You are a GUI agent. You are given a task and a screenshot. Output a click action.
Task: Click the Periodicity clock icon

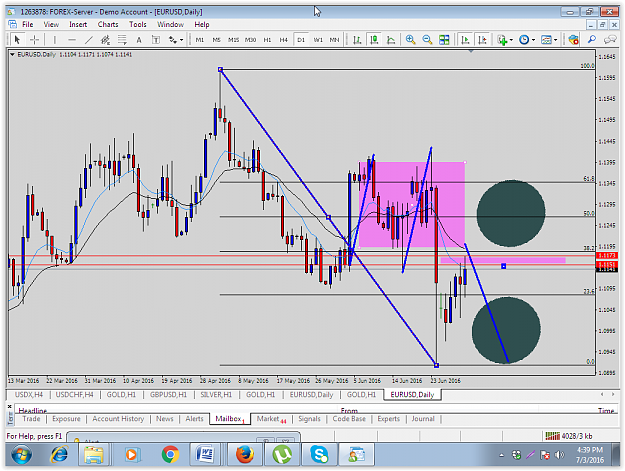(524, 39)
